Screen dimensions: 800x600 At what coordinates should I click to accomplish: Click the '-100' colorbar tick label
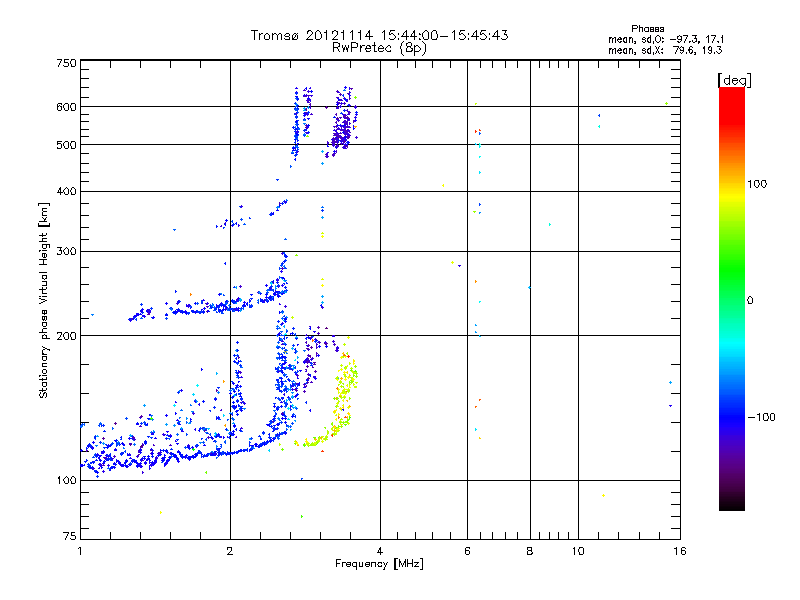point(761,417)
